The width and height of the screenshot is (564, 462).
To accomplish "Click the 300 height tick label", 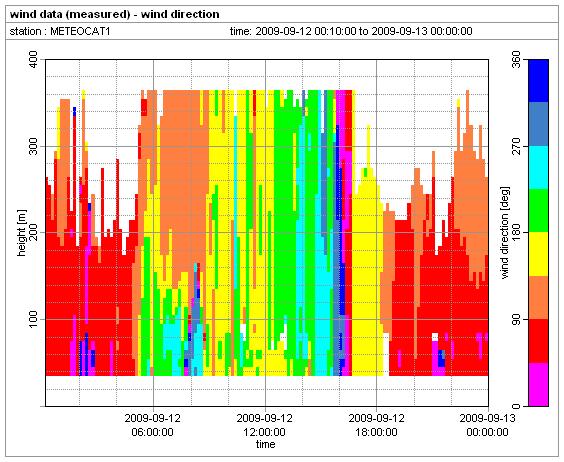I will pyautogui.click(x=33, y=146).
